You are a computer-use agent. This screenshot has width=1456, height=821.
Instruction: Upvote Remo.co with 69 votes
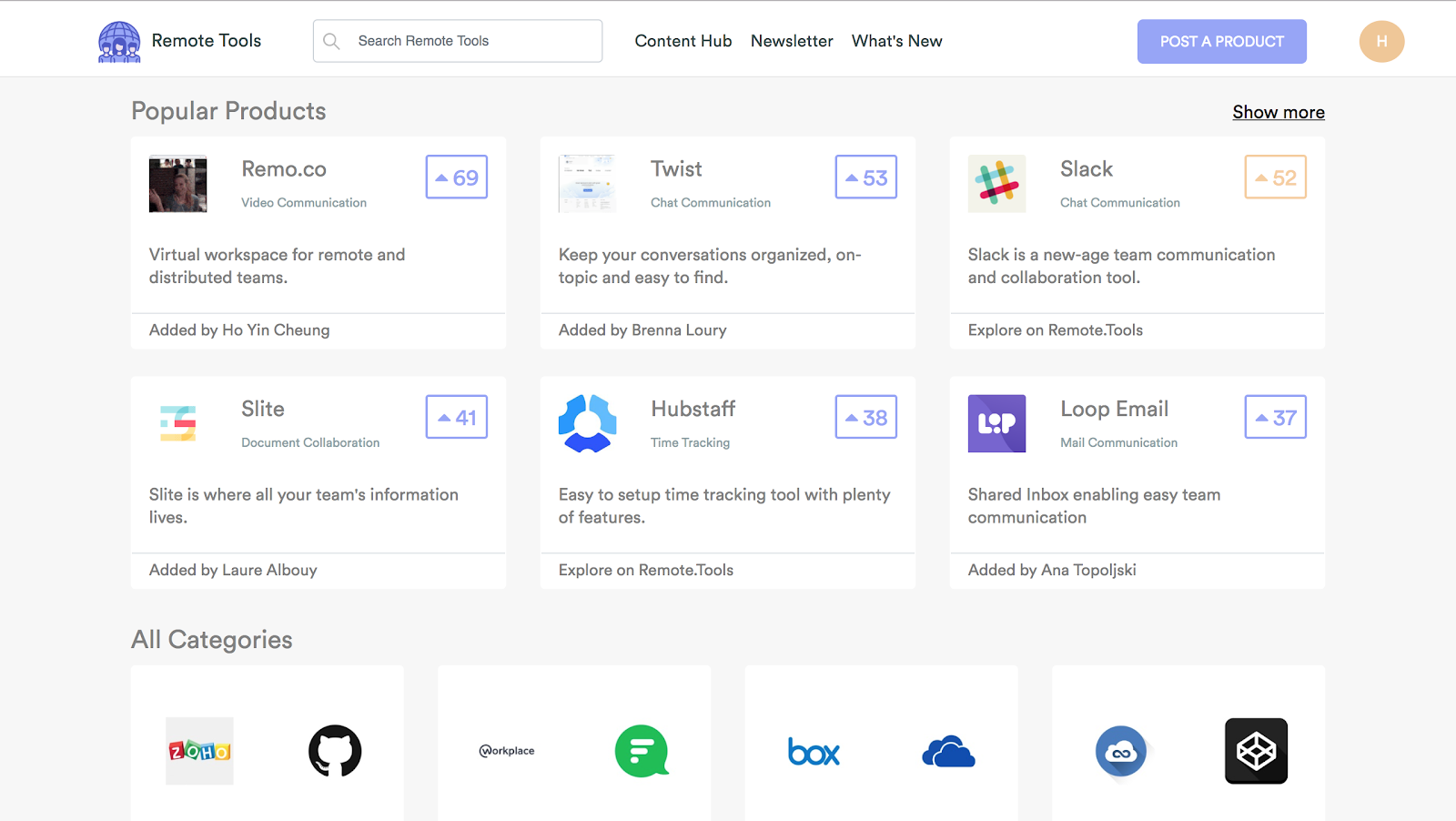[457, 177]
